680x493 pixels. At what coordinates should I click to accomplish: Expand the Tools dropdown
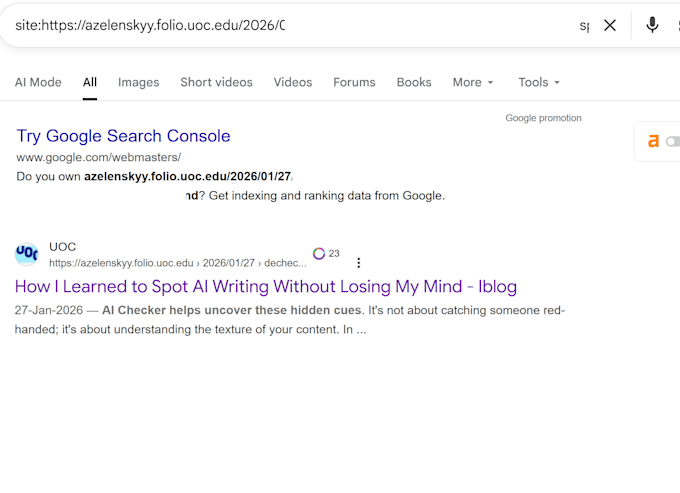point(539,82)
